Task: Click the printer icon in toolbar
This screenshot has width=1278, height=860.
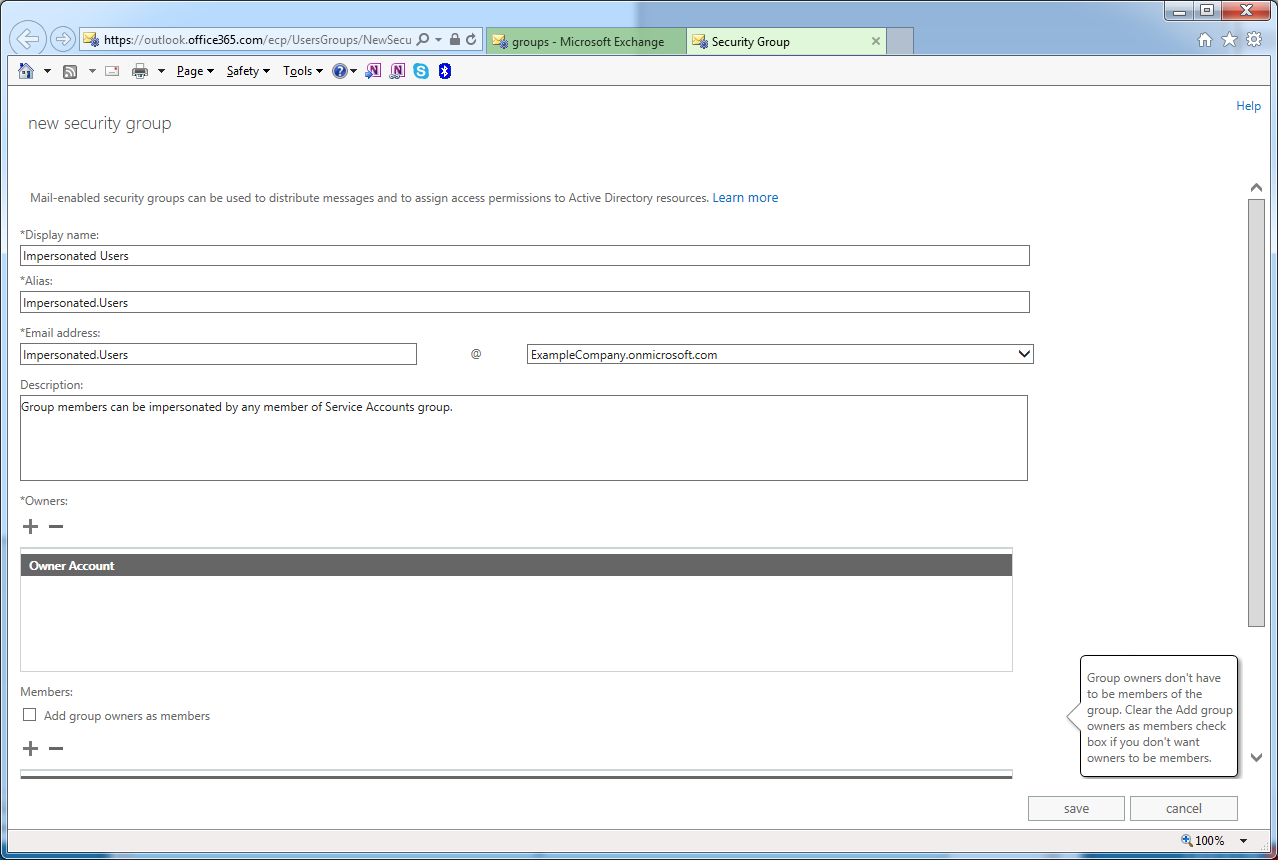Action: click(140, 71)
